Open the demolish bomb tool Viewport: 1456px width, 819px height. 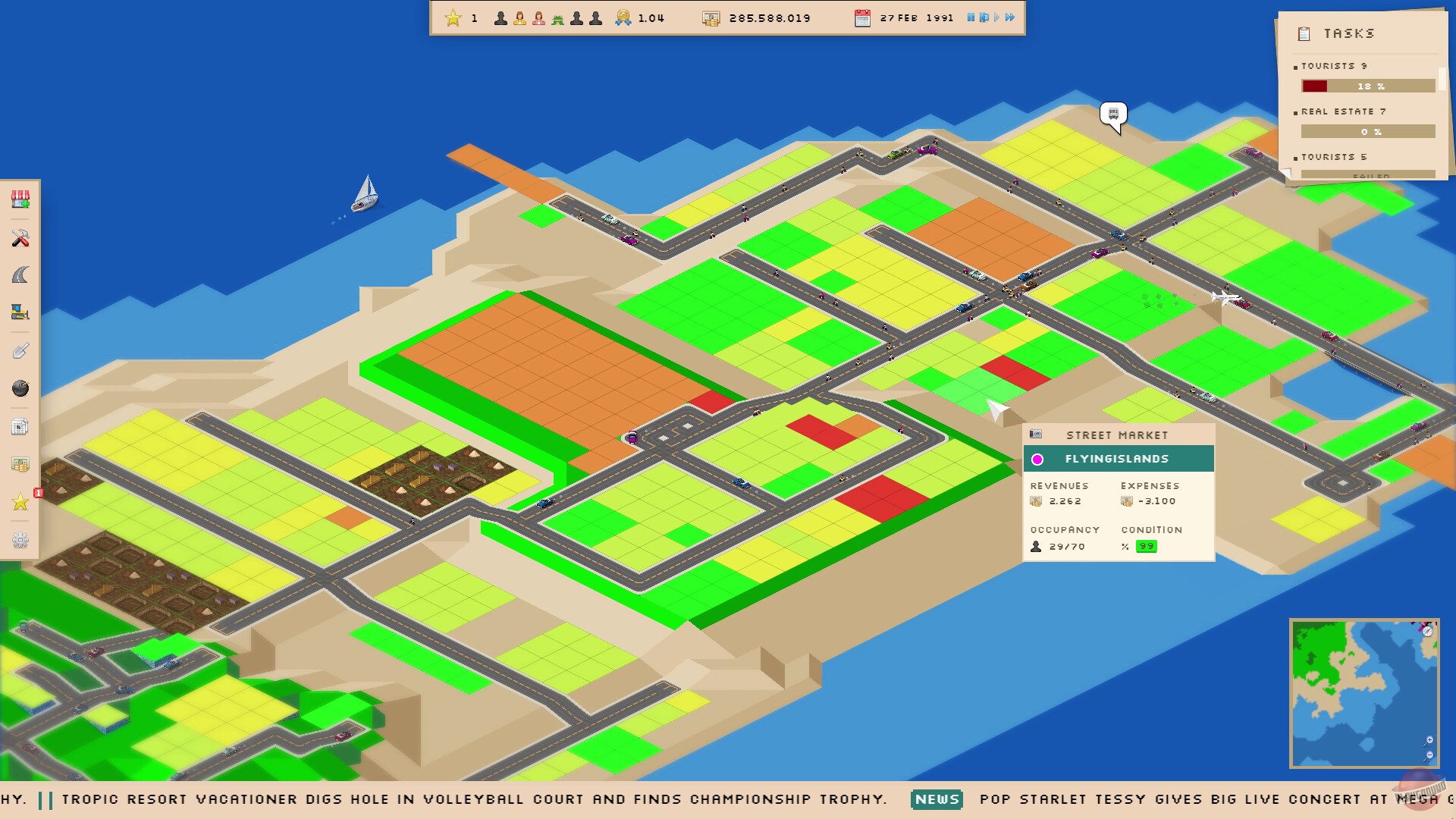(x=20, y=388)
